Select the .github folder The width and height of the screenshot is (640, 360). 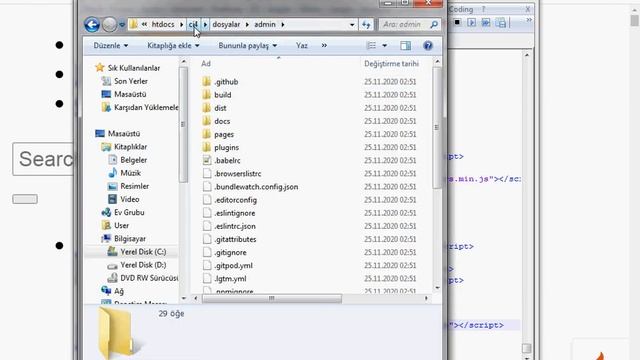point(226,82)
